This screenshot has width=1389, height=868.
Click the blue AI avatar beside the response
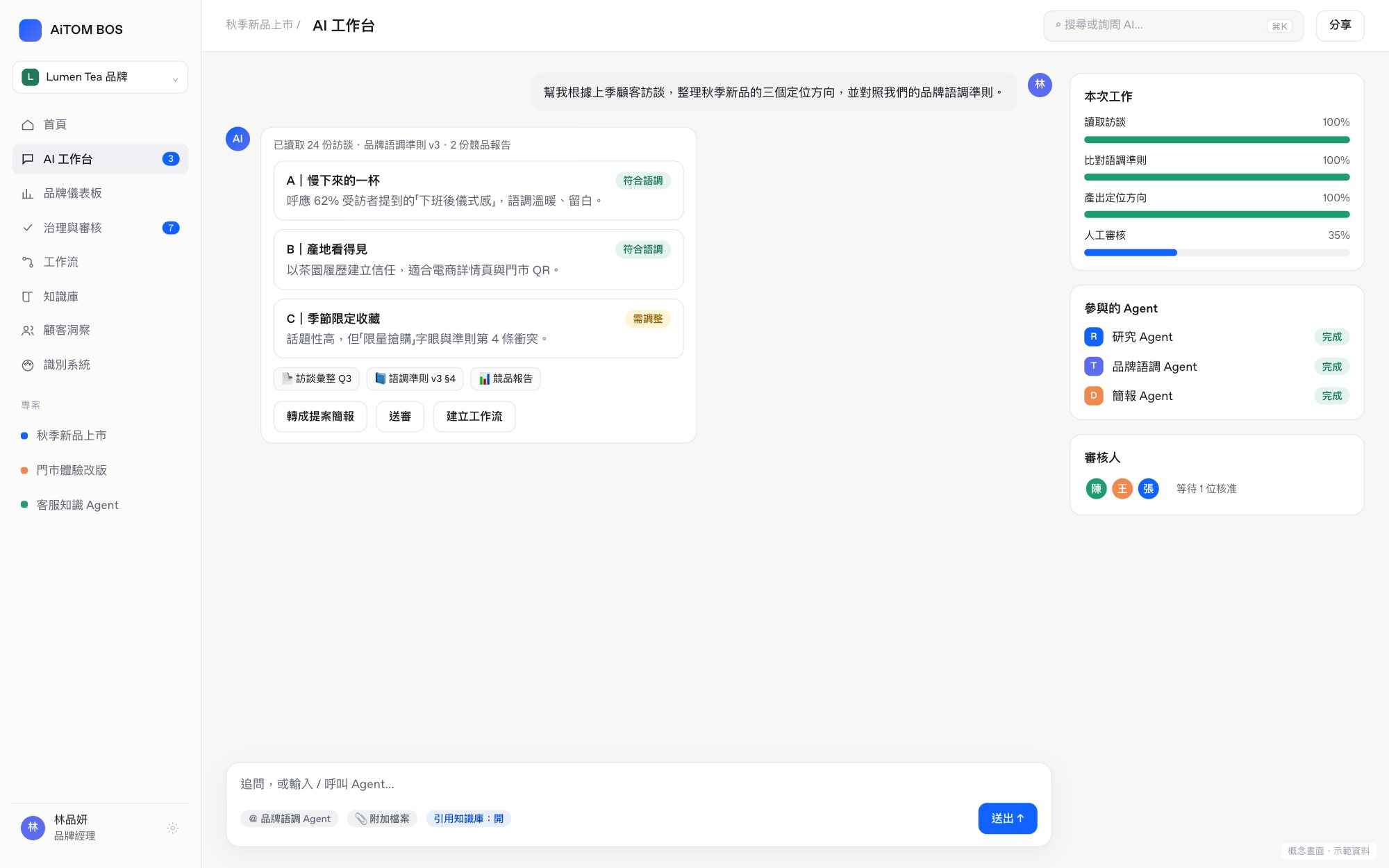pos(238,139)
